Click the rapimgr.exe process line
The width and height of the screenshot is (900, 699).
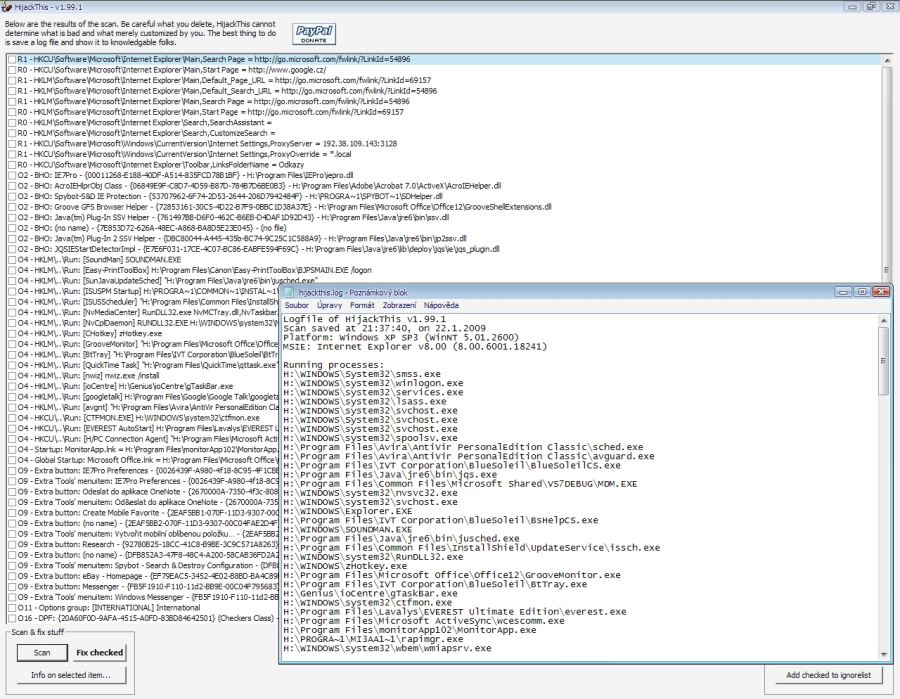[373, 639]
